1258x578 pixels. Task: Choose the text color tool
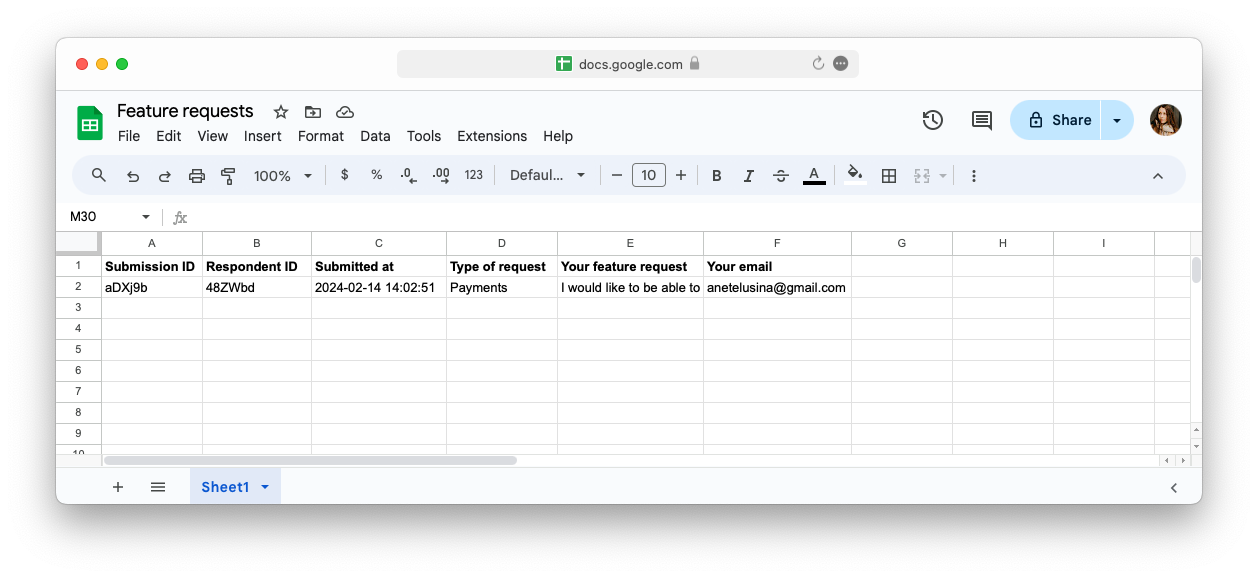(814, 176)
